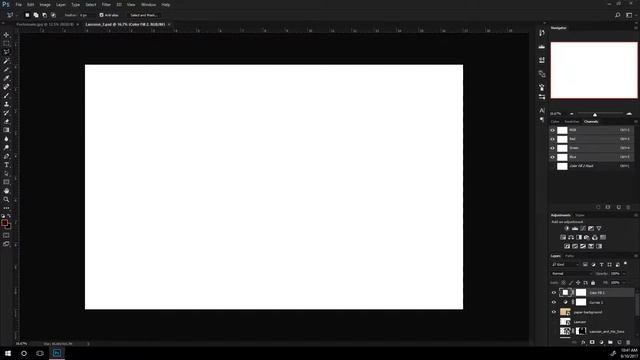Select the Magic Wand tool
This screenshot has height=360, width=640.
[6, 61]
